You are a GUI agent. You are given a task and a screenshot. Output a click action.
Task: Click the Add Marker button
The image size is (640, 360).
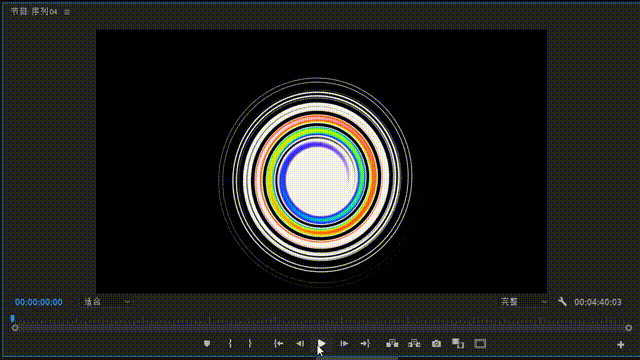(207, 344)
